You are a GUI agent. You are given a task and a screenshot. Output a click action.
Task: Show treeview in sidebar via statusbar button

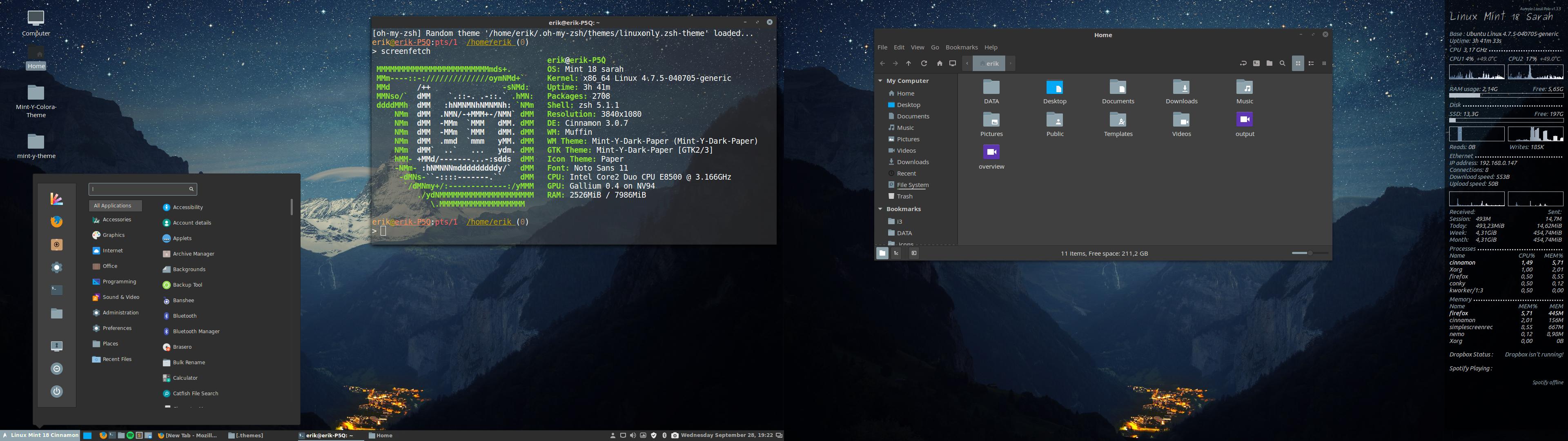click(896, 254)
